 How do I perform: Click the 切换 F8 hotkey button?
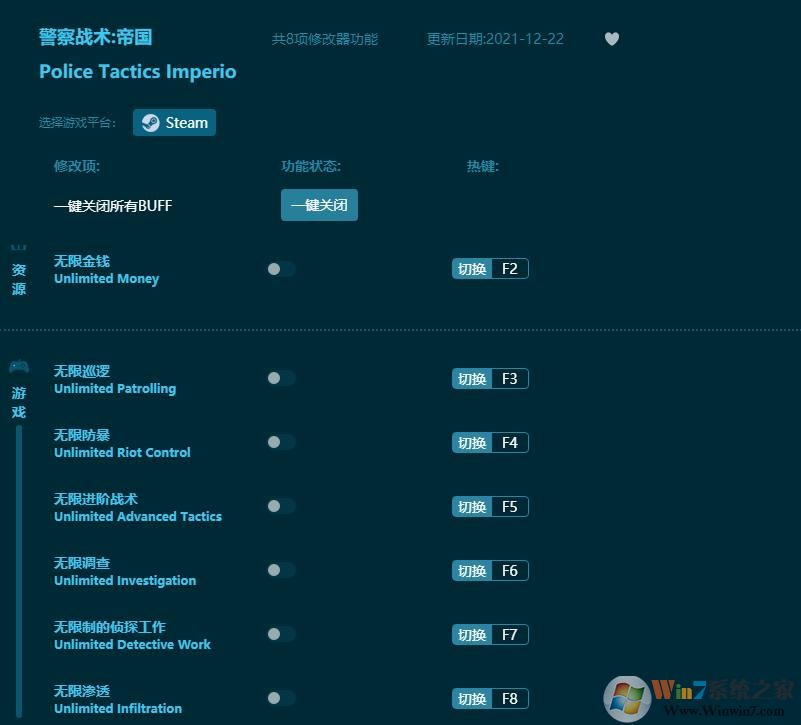[490, 698]
